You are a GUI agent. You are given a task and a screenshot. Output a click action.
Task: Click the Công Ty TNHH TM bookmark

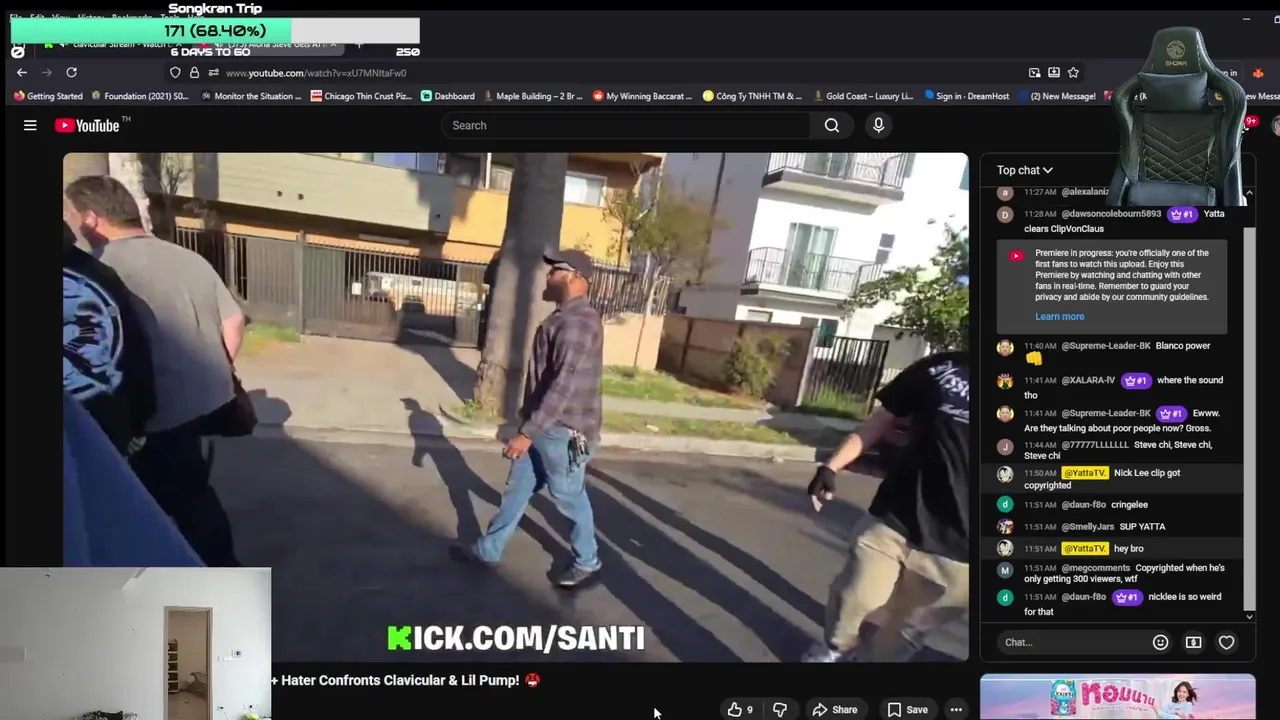751,96
